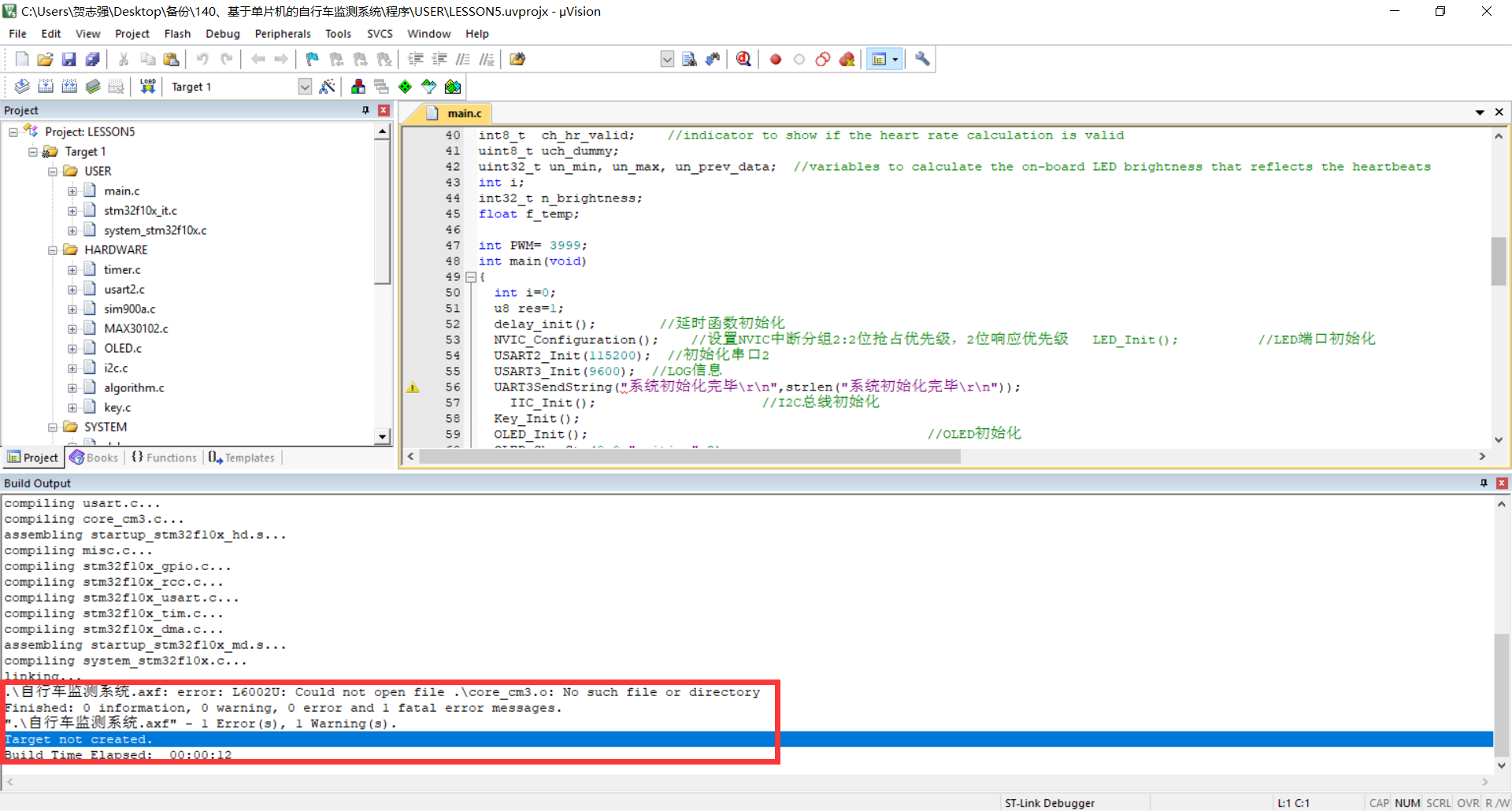Collapse the HARDWARE folder group
This screenshot has width=1512, height=811.
click(53, 250)
